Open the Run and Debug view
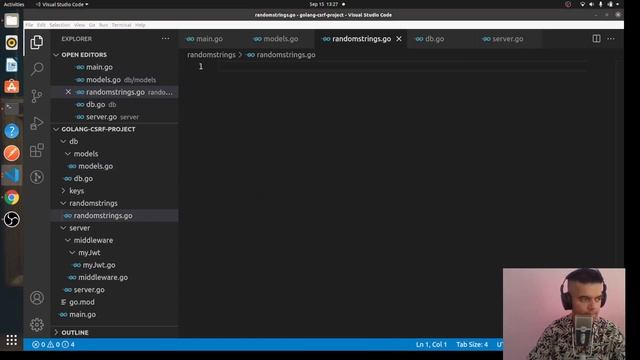Viewport: 640px width, 360px height. pyautogui.click(x=37, y=123)
